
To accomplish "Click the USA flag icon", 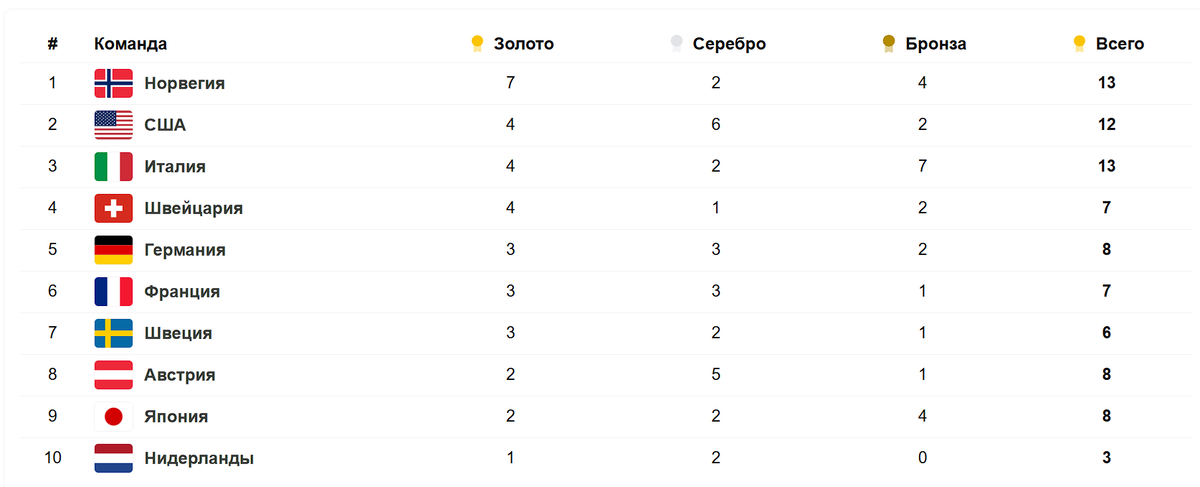I will click(x=113, y=125).
